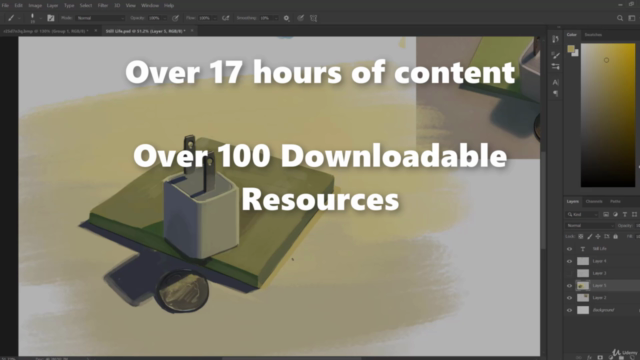The height and width of the screenshot is (360, 640).
Task: Open the Brush Settings dock icon
Action: pyautogui.click(x=555, y=67)
